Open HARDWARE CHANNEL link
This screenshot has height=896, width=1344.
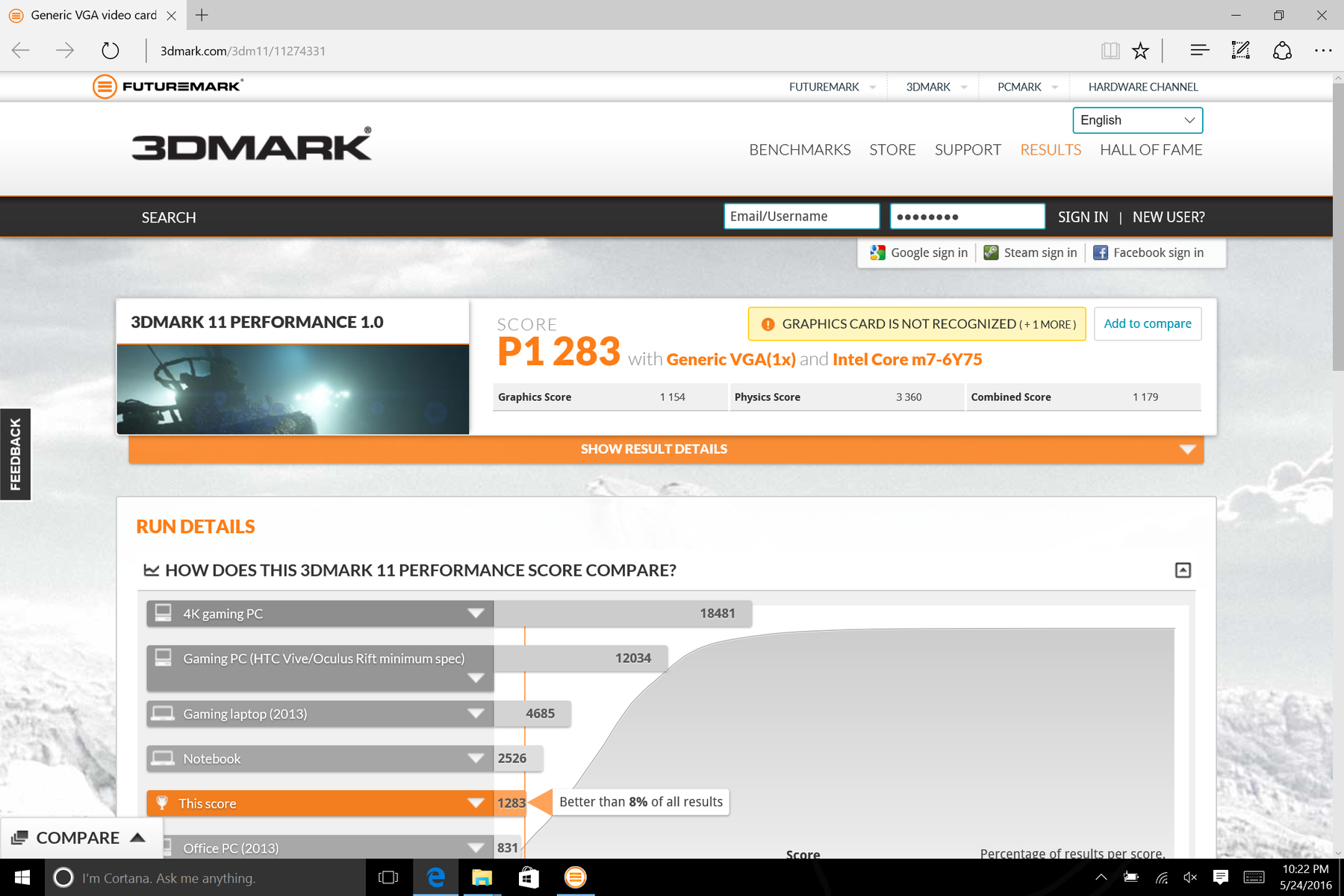1143,87
